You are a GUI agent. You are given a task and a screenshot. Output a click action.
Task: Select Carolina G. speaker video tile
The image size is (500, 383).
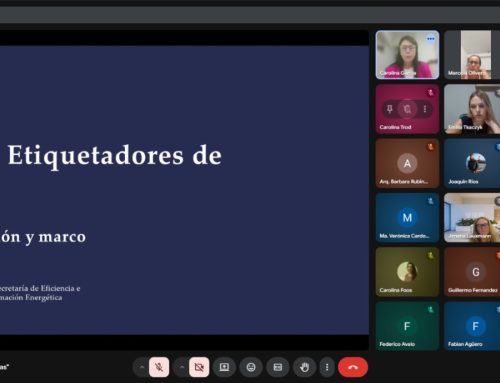(x=407, y=55)
